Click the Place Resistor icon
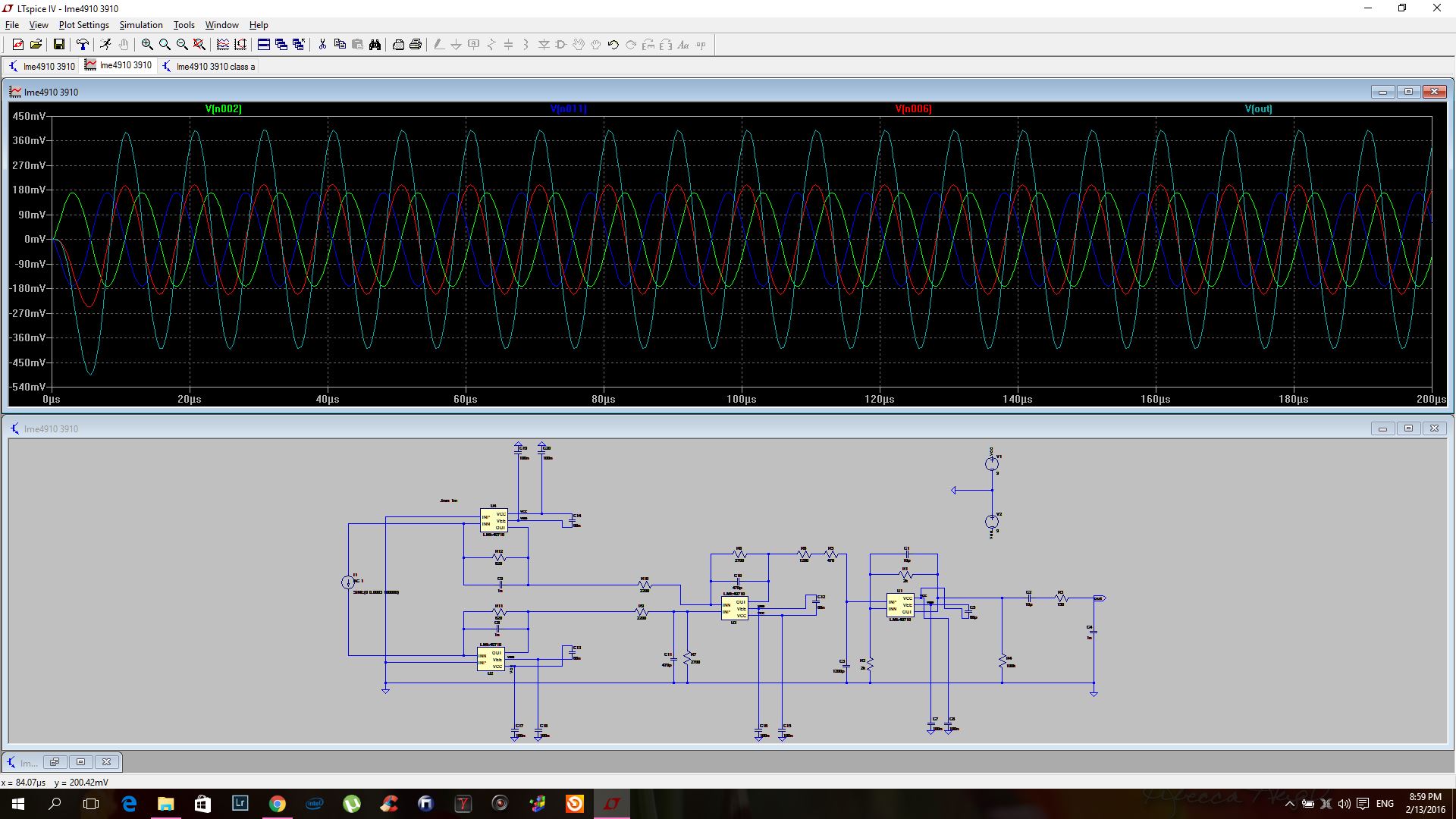 pyautogui.click(x=491, y=45)
